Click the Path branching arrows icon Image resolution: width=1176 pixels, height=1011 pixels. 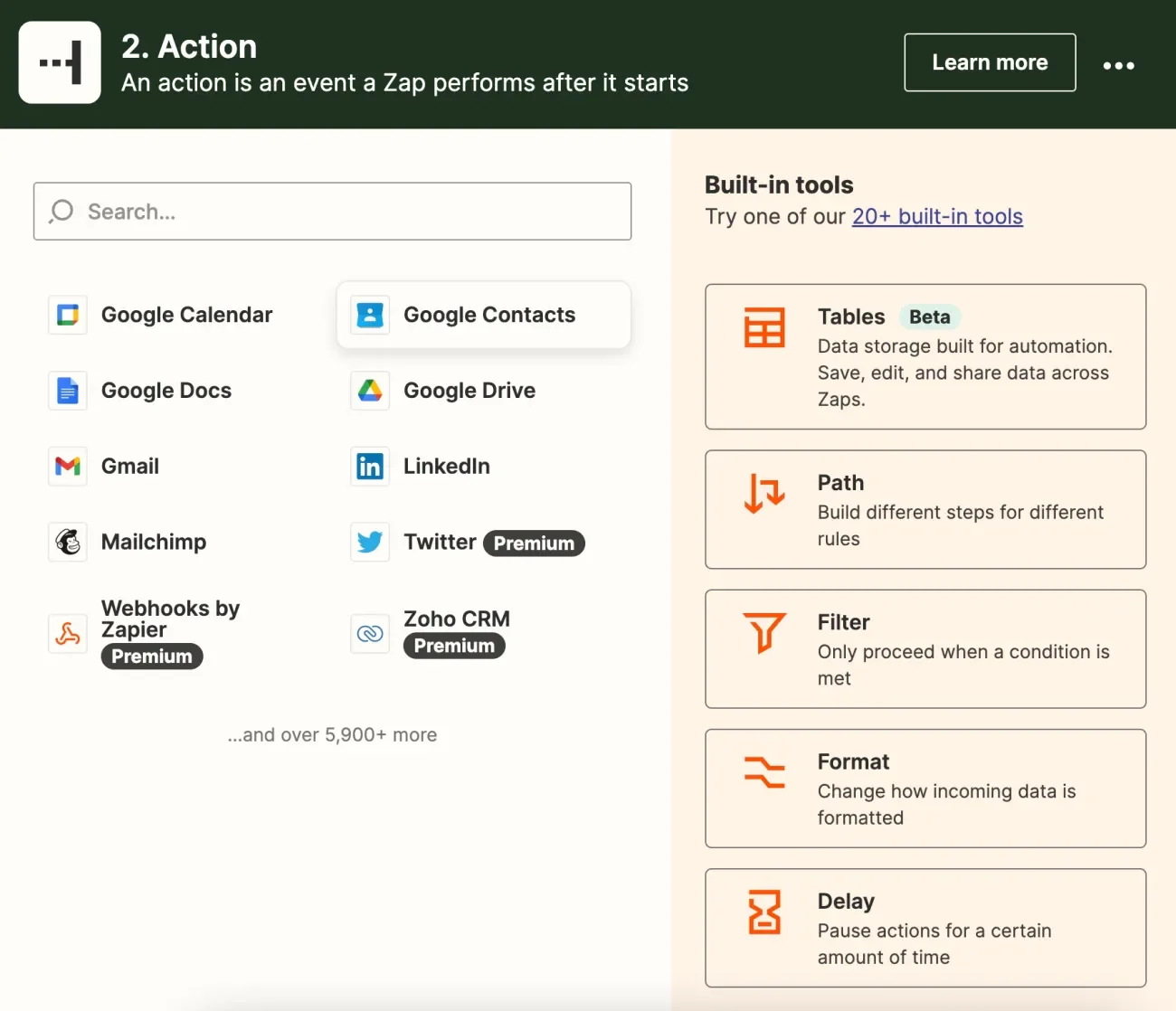tap(764, 493)
